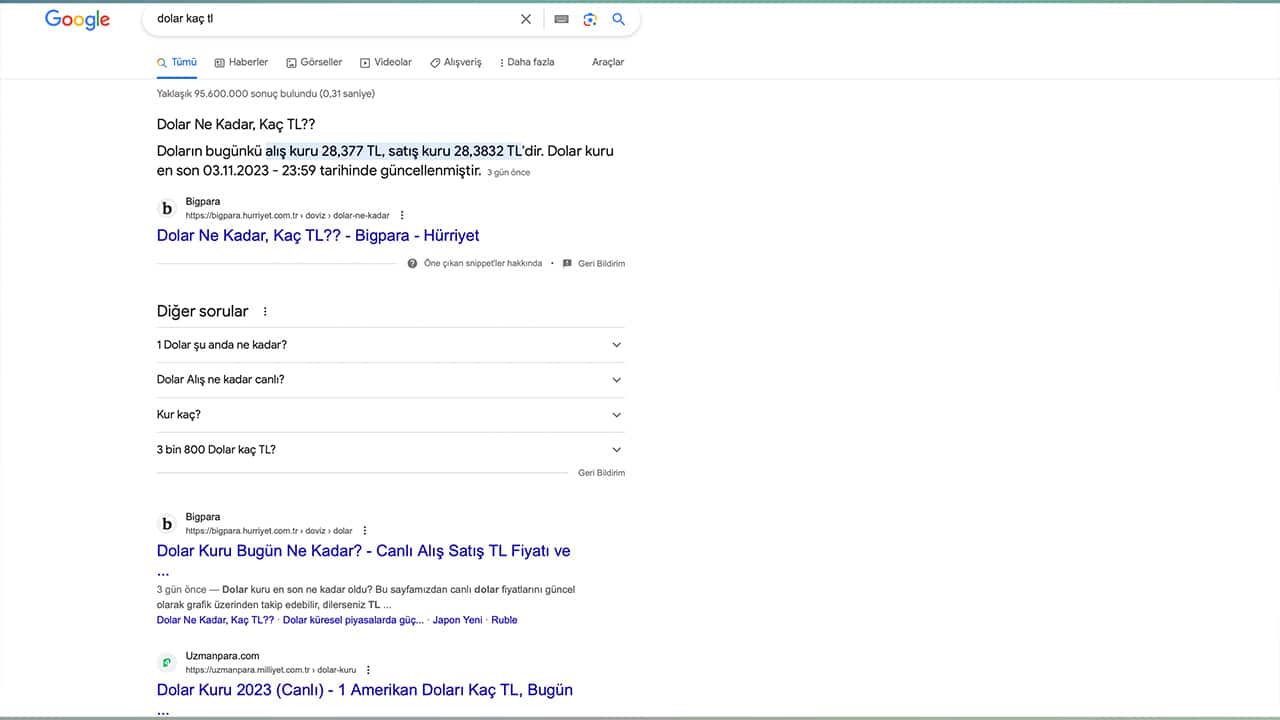Switch to the Görseller tab
This screenshot has height=720, width=1280.
click(x=314, y=62)
